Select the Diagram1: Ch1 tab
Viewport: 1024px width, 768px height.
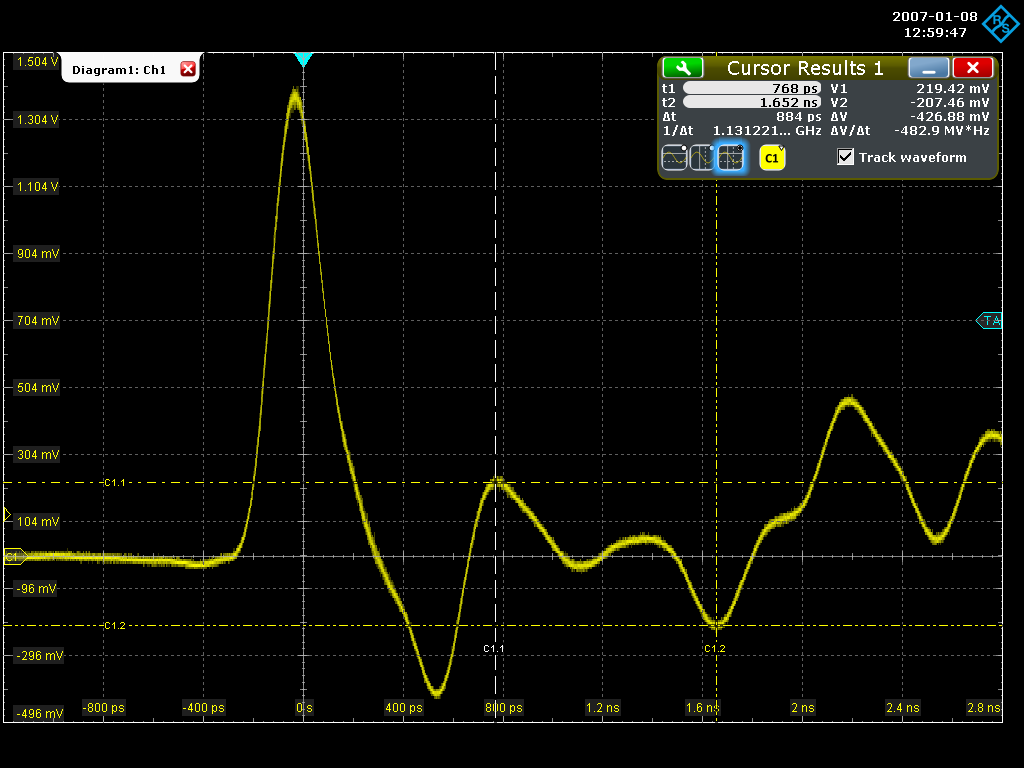tap(119, 70)
